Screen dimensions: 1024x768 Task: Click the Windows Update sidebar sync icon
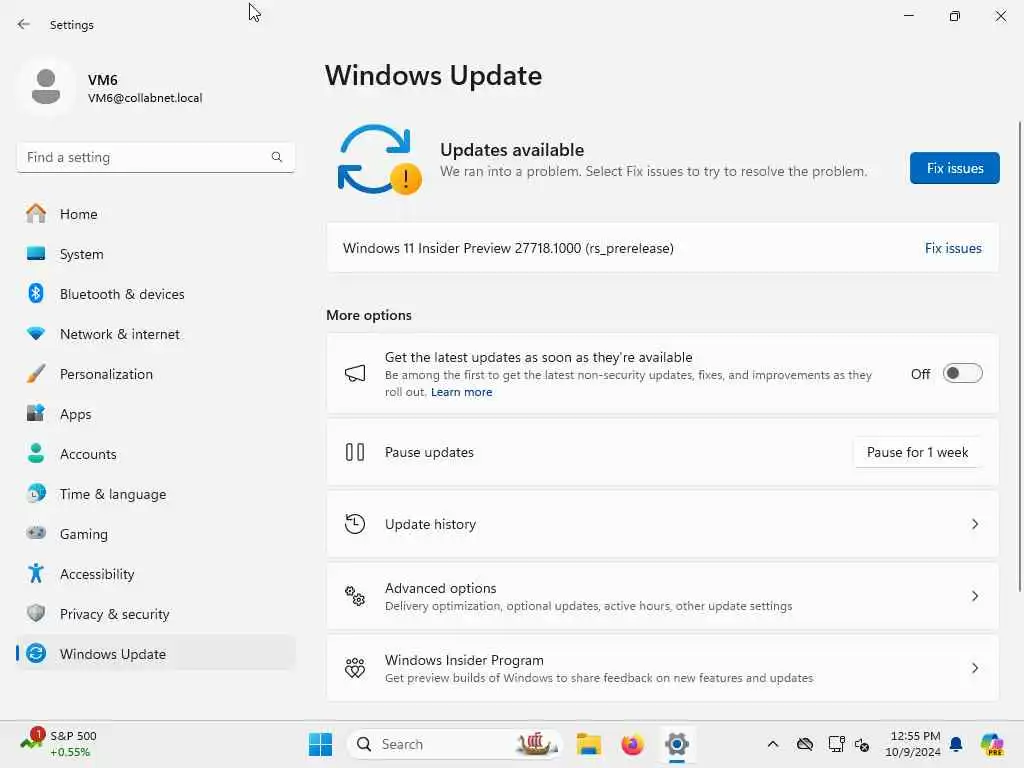(x=36, y=653)
